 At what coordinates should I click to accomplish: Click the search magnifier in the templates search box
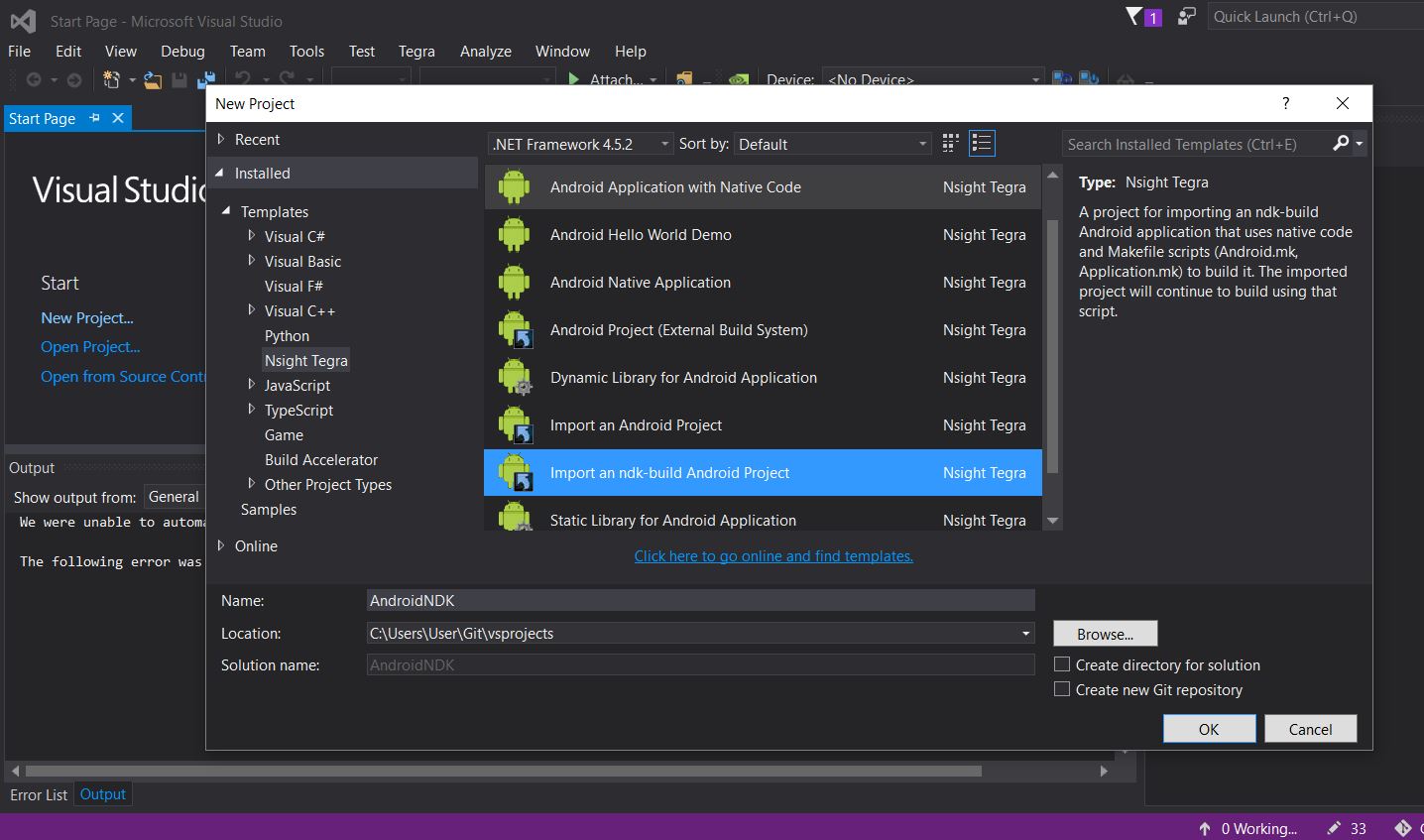(1341, 144)
